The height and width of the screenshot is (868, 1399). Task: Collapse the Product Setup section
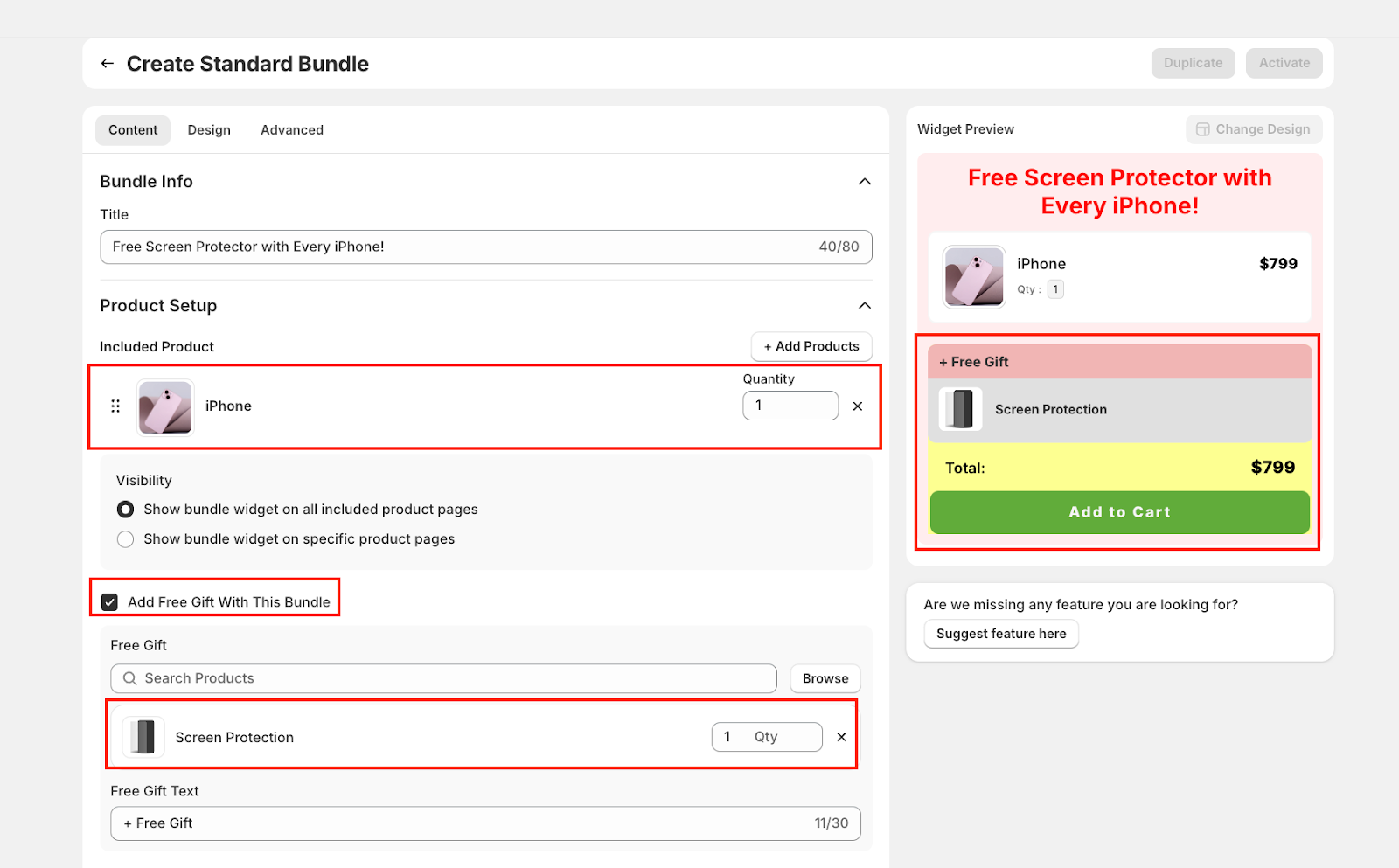coord(865,306)
